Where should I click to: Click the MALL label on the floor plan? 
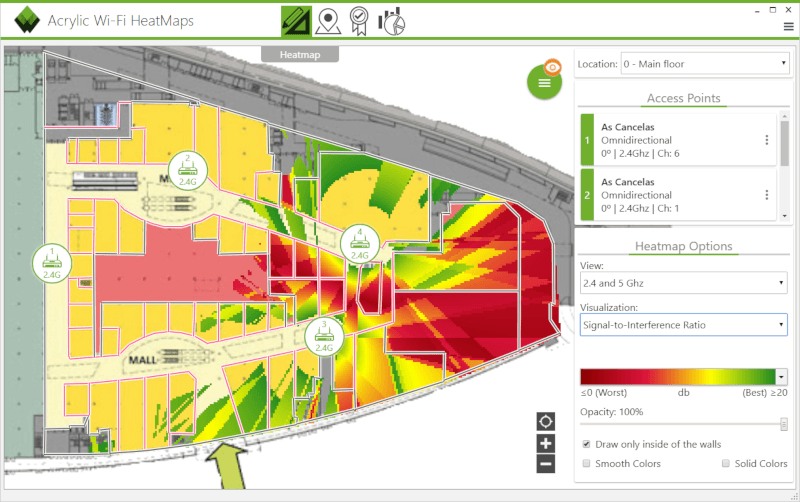point(142,360)
